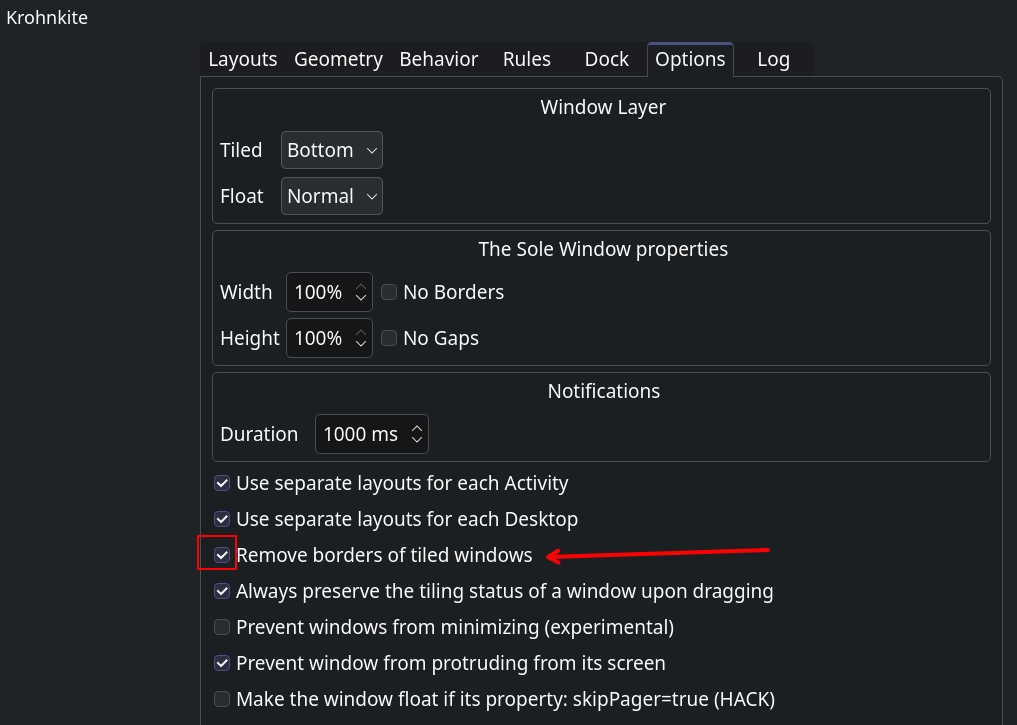Screen dimensions: 1017x725
Task: Toggle Remove borders of tiled windows
Action: tap(222, 555)
